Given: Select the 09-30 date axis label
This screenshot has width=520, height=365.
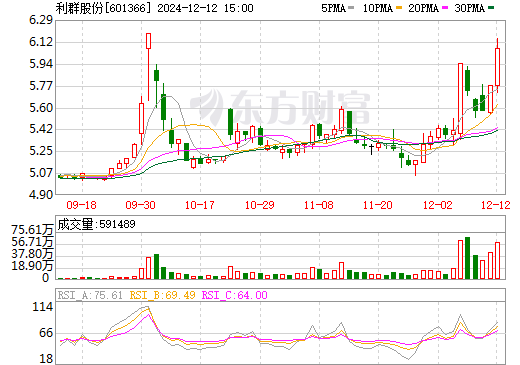Looking at the screenshot, I should [x=141, y=205].
